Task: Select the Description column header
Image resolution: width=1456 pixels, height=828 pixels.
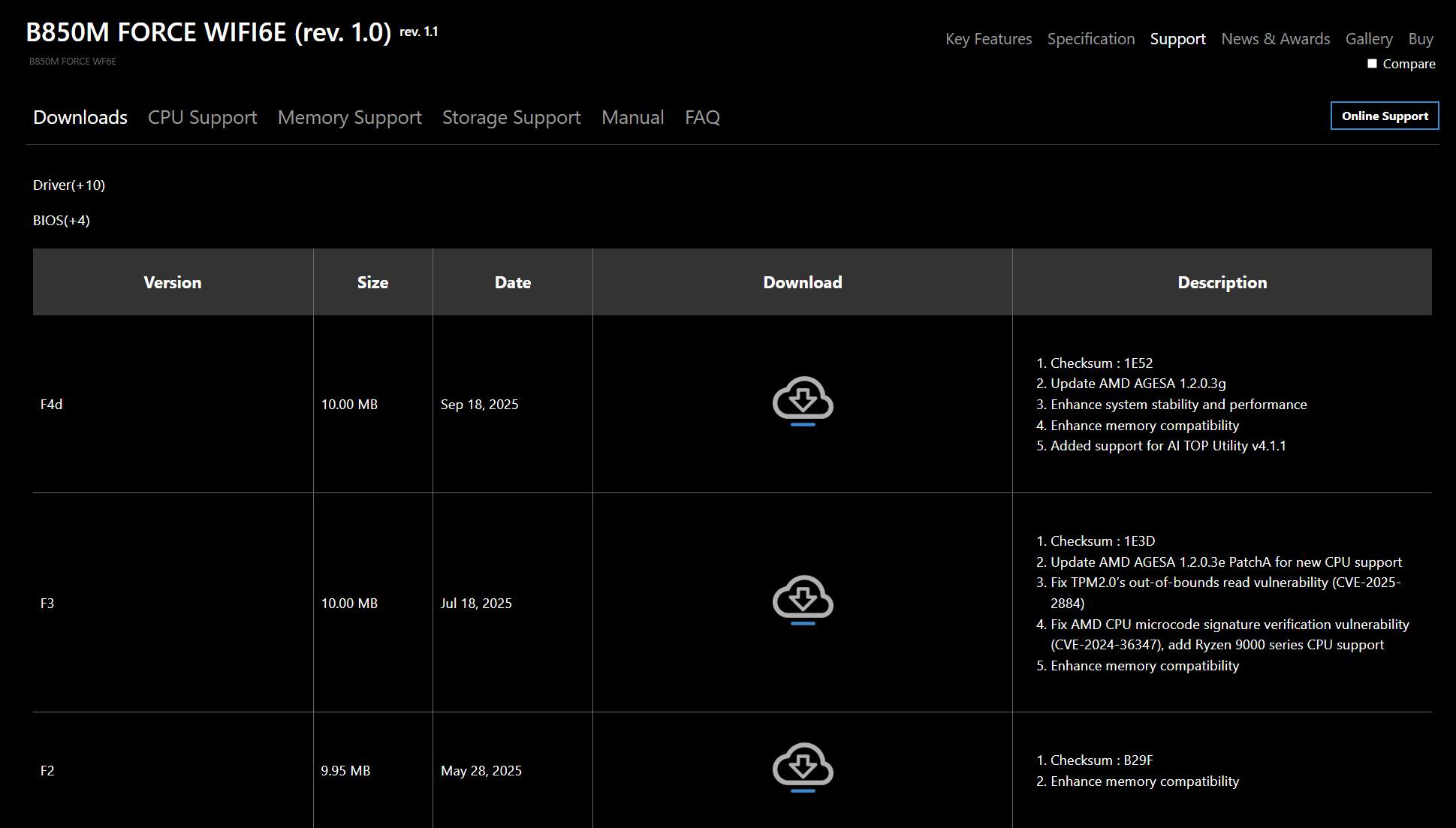Action: pos(1222,282)
